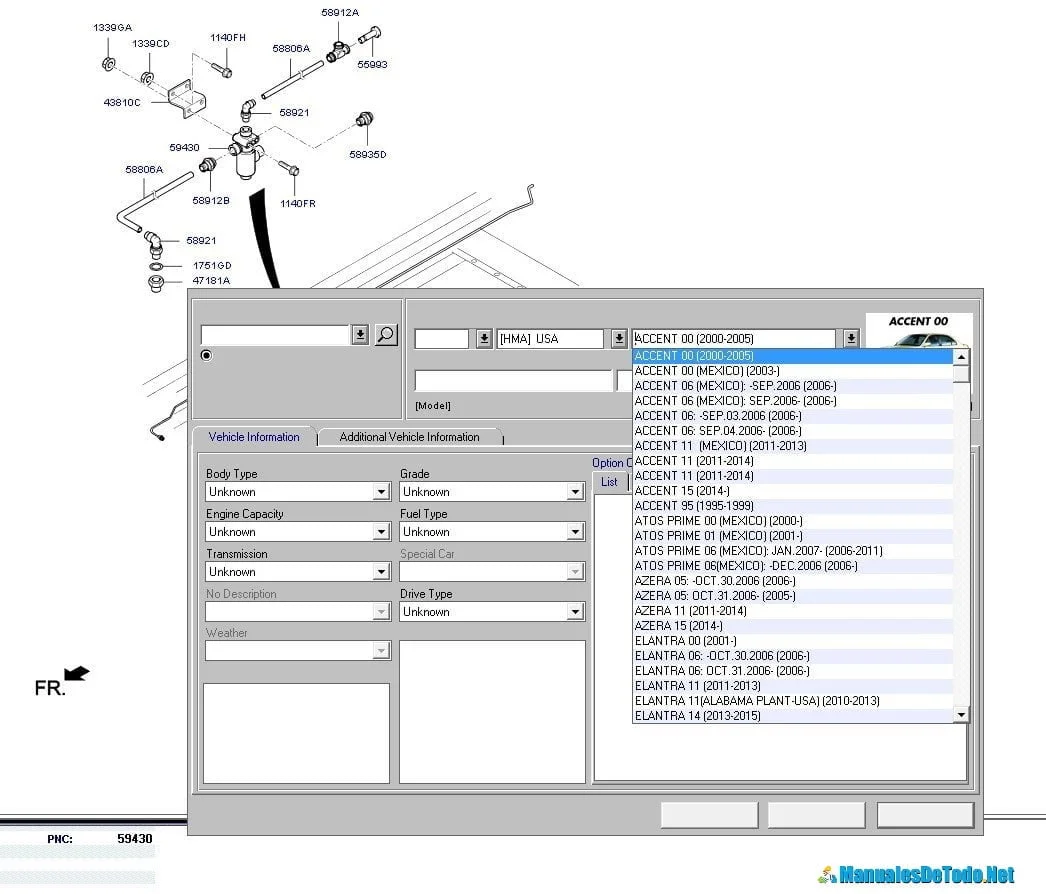The width and height of the screenshot is (1046, 894).
Task: Choose ATOS PRIME 06(MEXICO): -DEC.2006 entry
Action: point(793,566)
